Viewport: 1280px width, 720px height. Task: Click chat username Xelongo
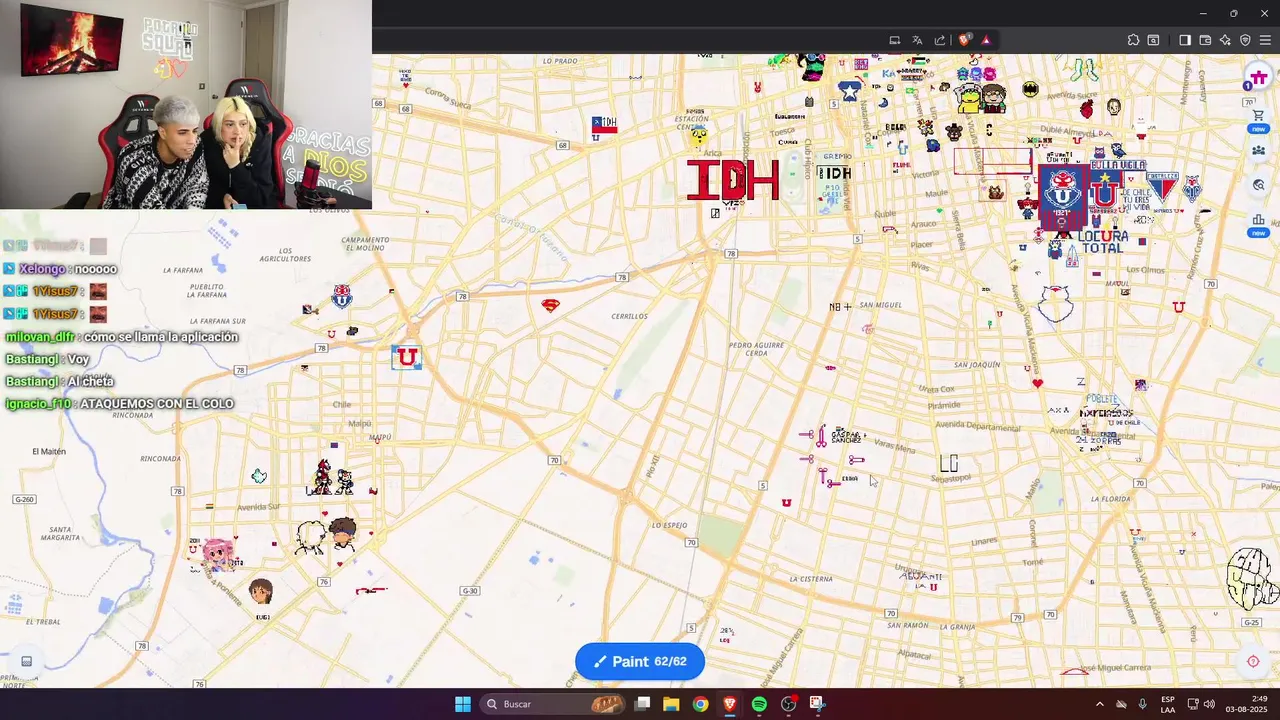[41, 269]
